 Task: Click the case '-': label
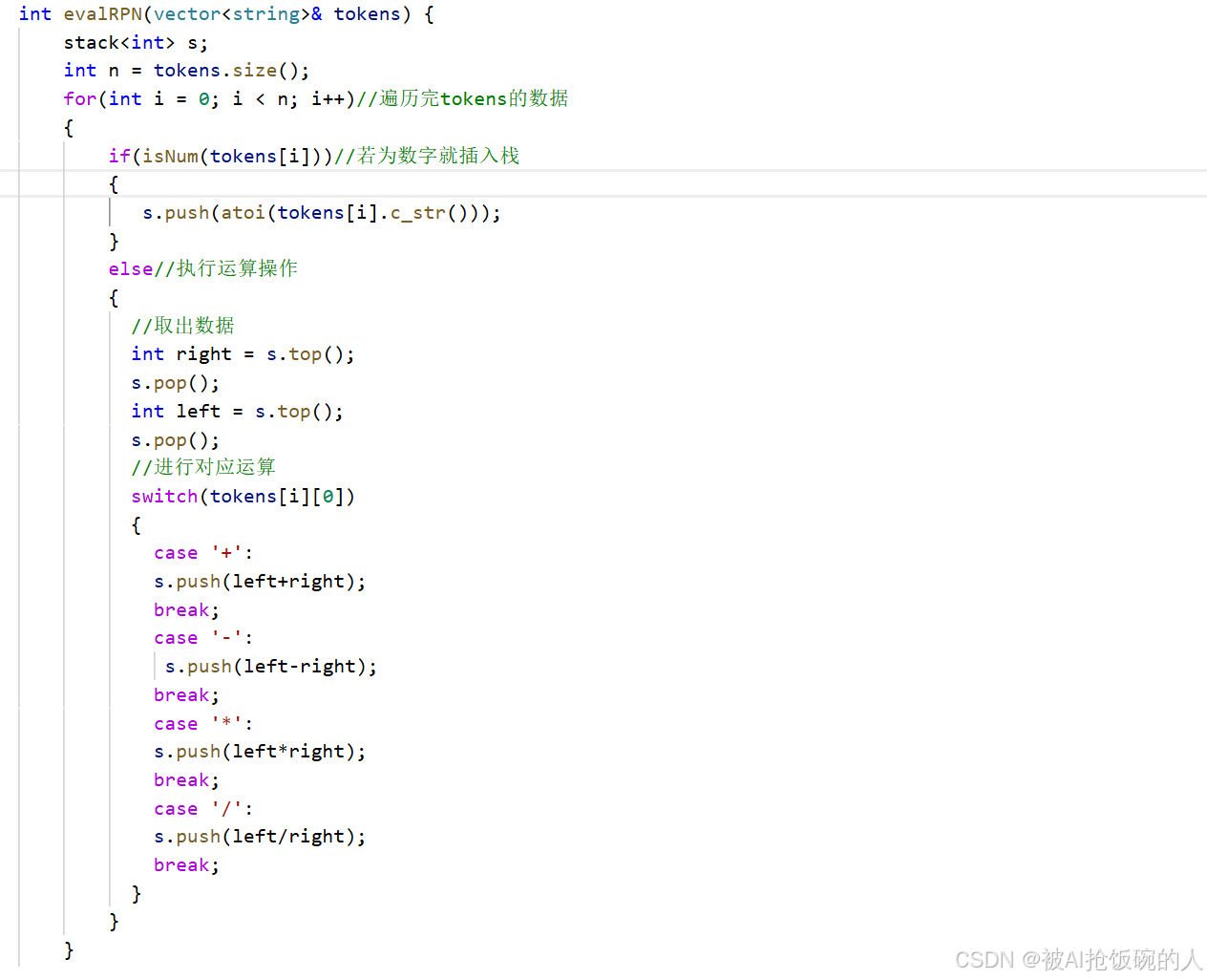203,638
